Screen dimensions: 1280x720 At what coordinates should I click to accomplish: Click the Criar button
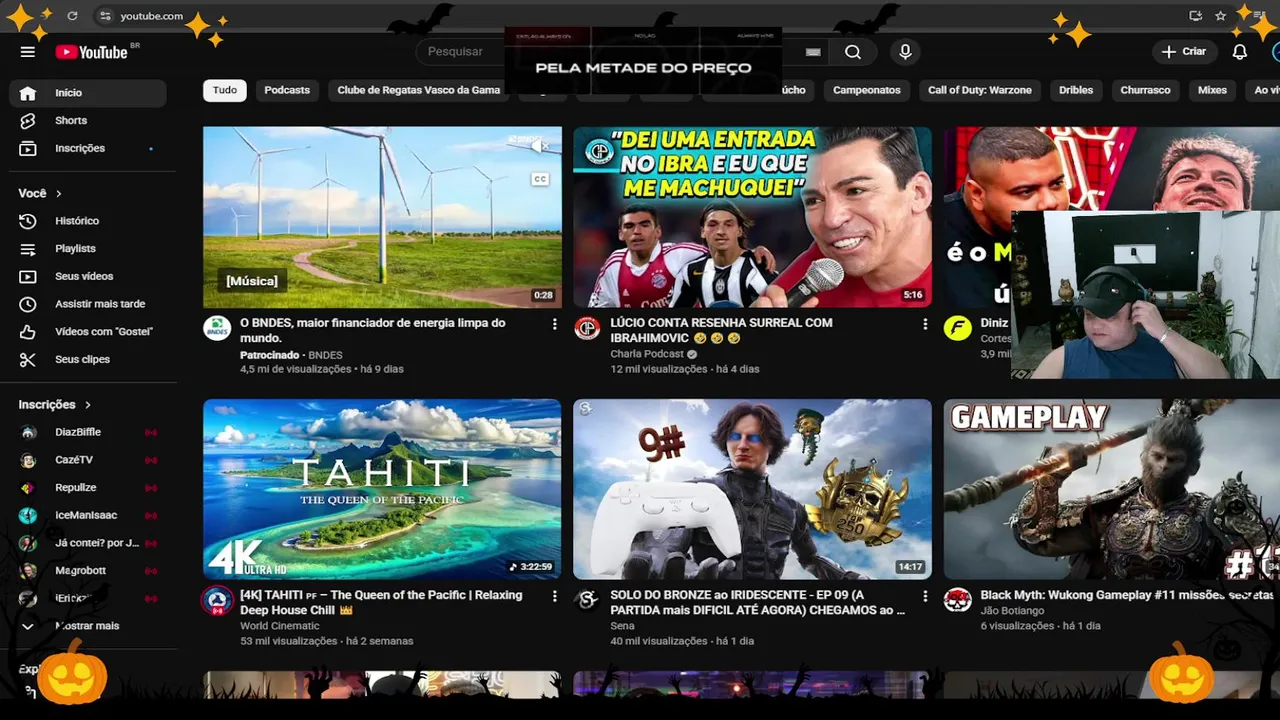1184,52
